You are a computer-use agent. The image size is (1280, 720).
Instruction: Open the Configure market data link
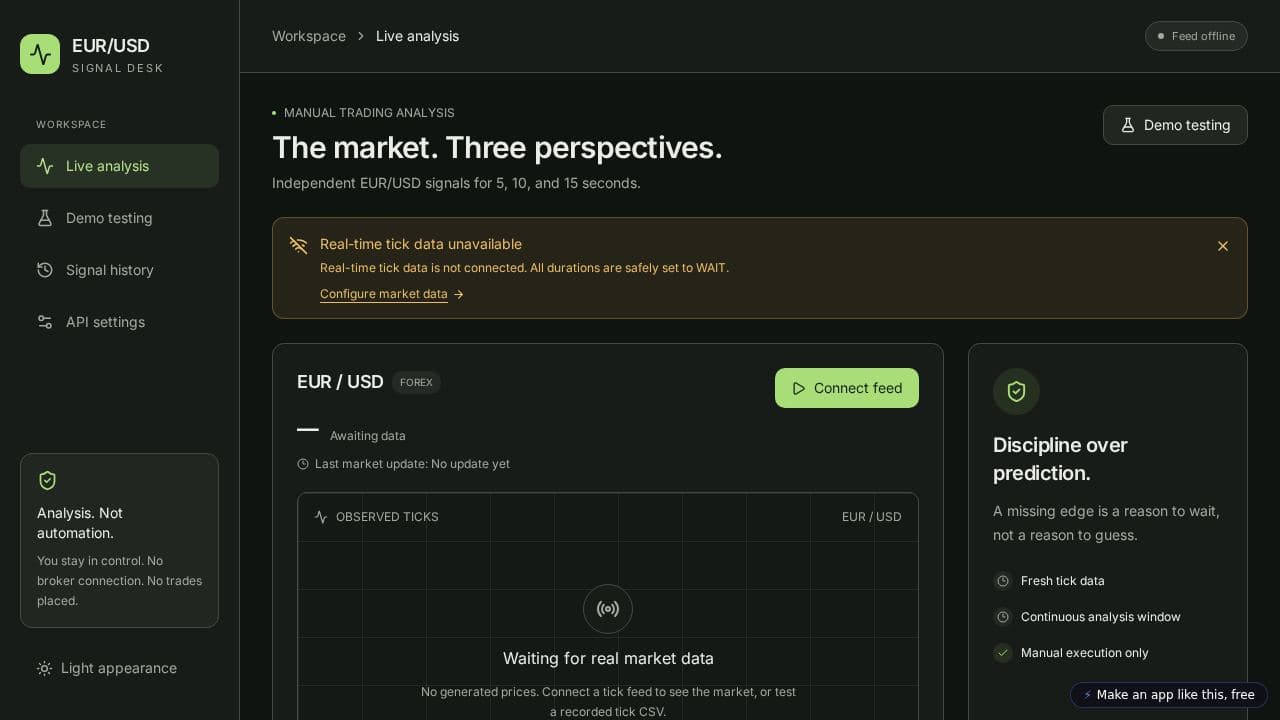coord(384,294)
